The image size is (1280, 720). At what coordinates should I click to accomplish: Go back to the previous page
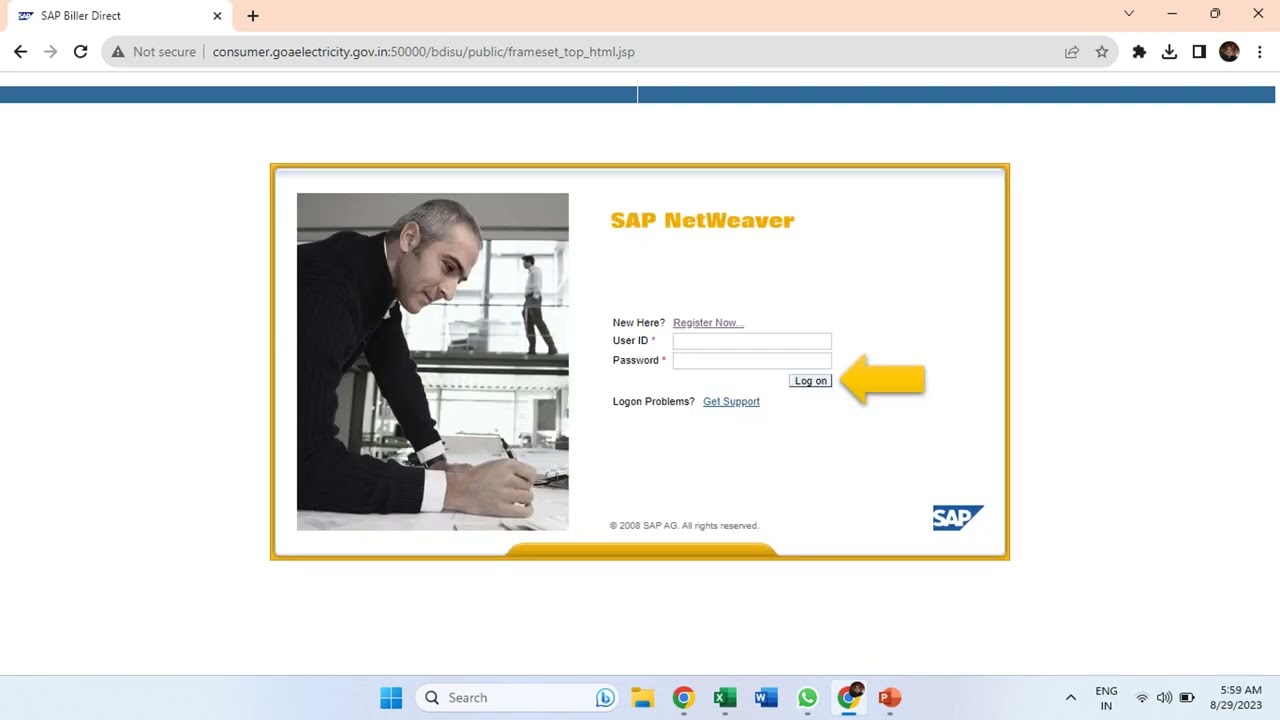point(20,52)
